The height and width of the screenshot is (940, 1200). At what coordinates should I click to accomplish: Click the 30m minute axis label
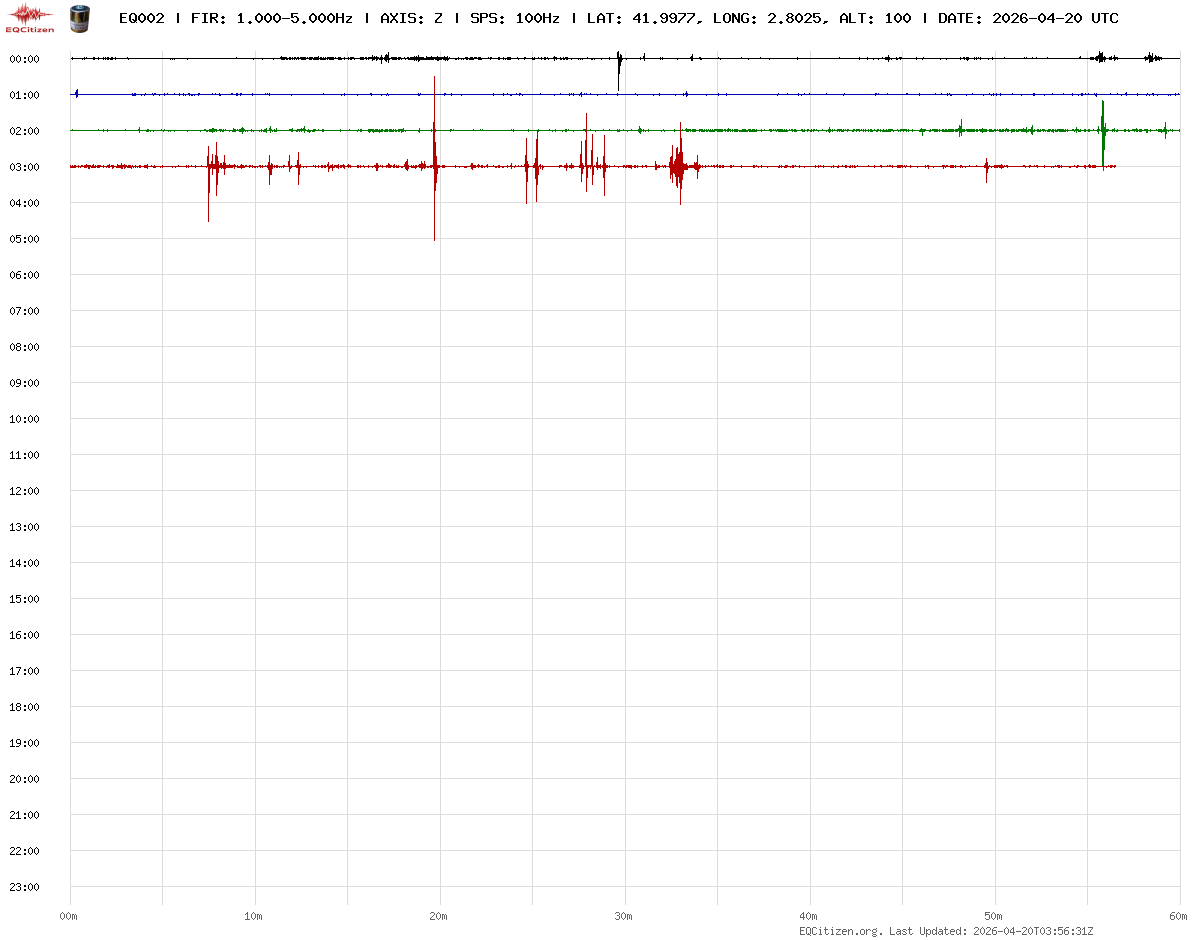[x=624, y=916]
